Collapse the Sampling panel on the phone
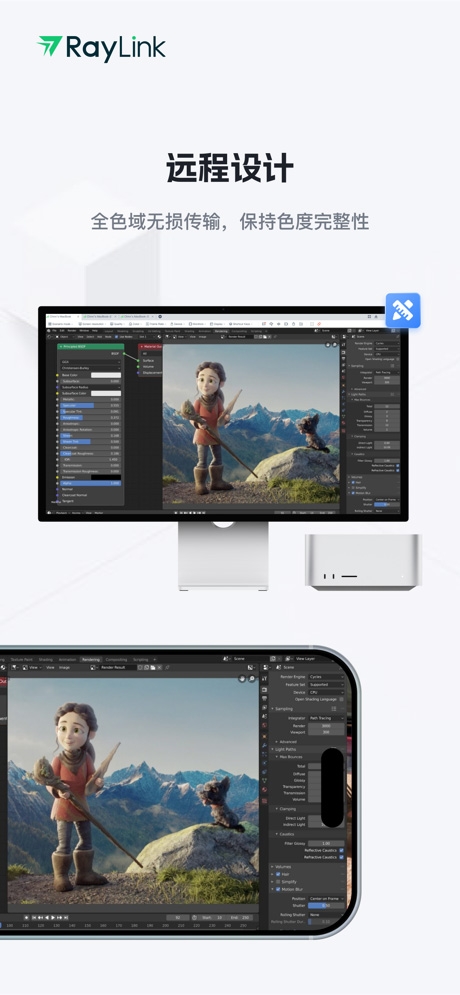The width and height of the screenshot is (460, 995). pyautogui.click(x=286, y=709)
